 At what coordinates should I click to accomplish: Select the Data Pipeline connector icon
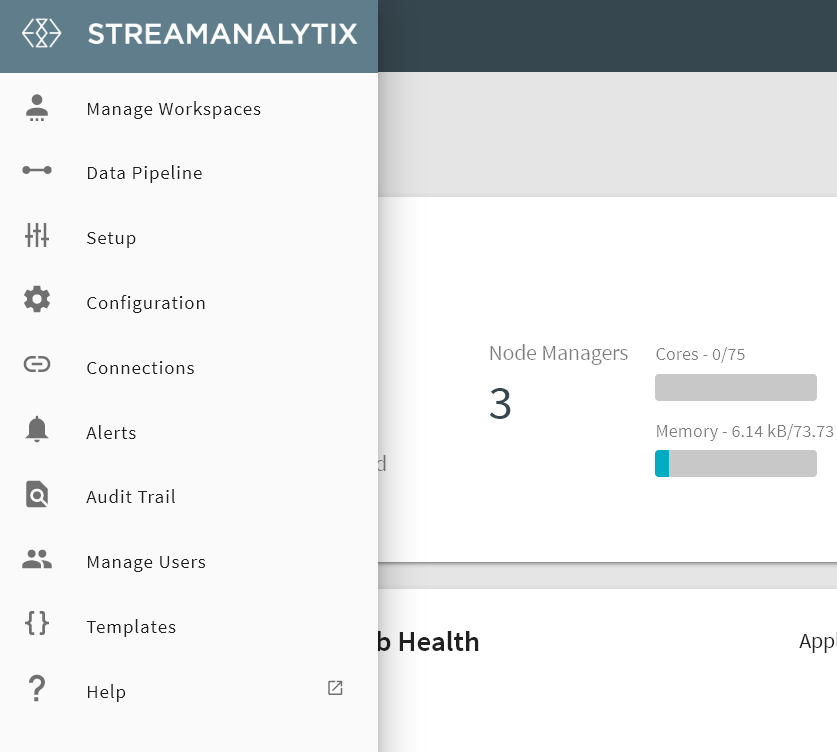37,171
